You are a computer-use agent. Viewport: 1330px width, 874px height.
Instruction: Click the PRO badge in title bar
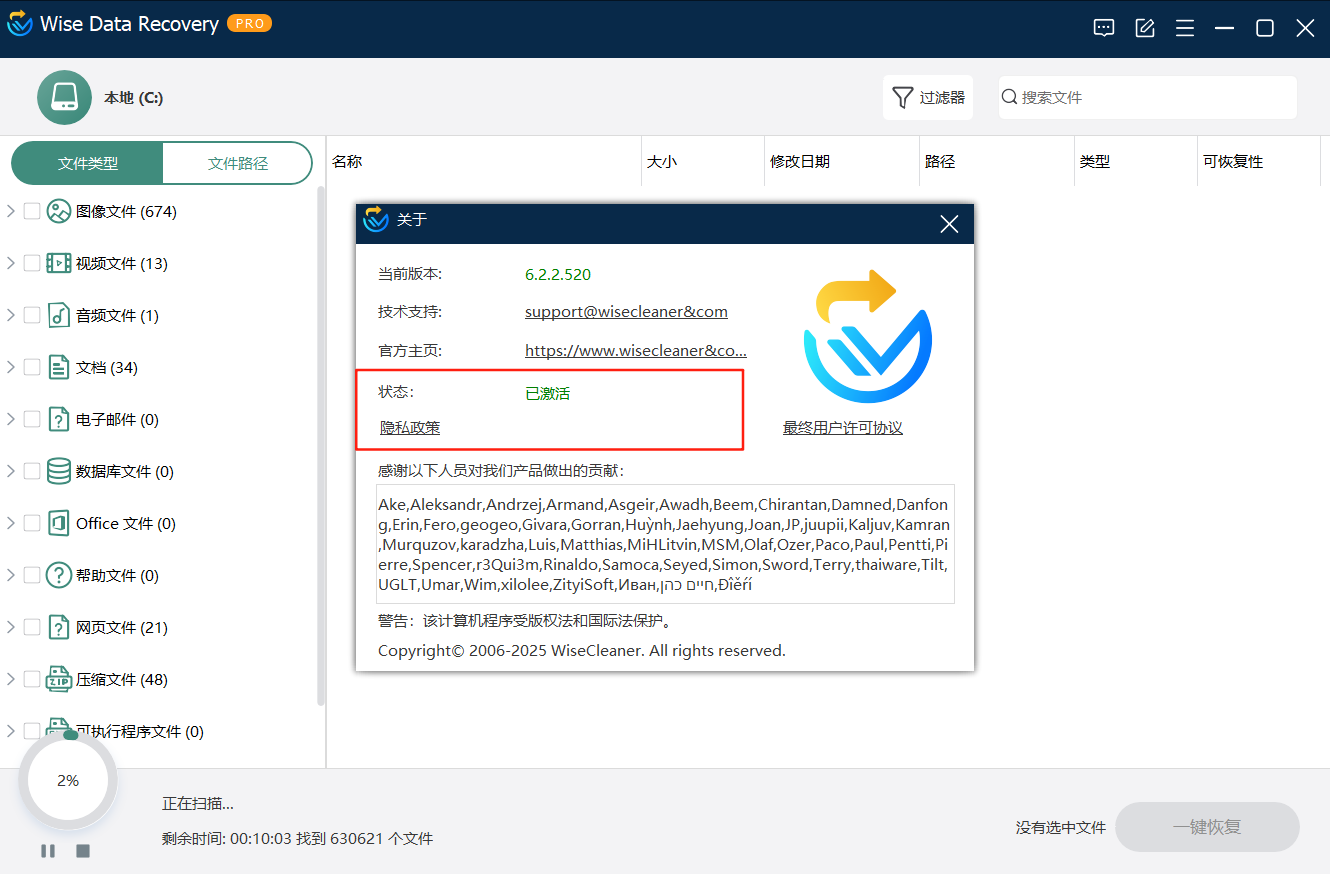coord(249,23)
